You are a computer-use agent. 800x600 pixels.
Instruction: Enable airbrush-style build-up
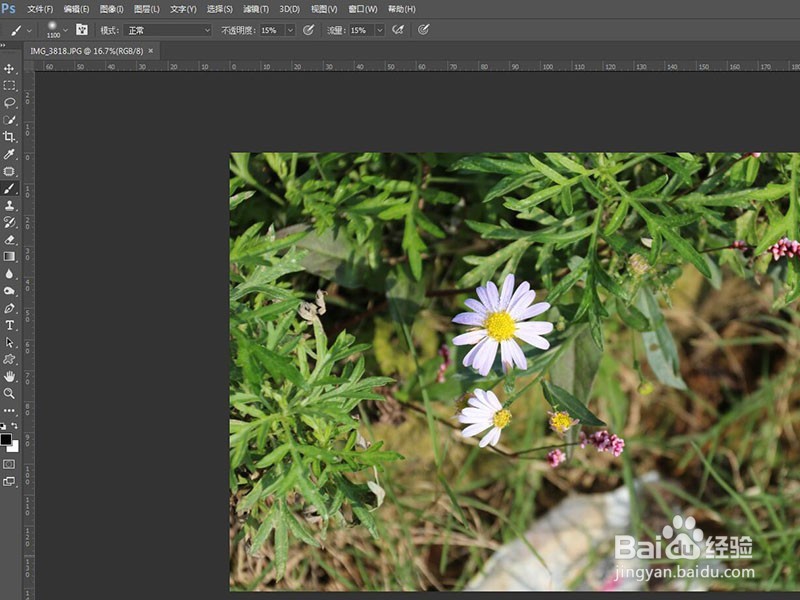click(x=398, y=30)
